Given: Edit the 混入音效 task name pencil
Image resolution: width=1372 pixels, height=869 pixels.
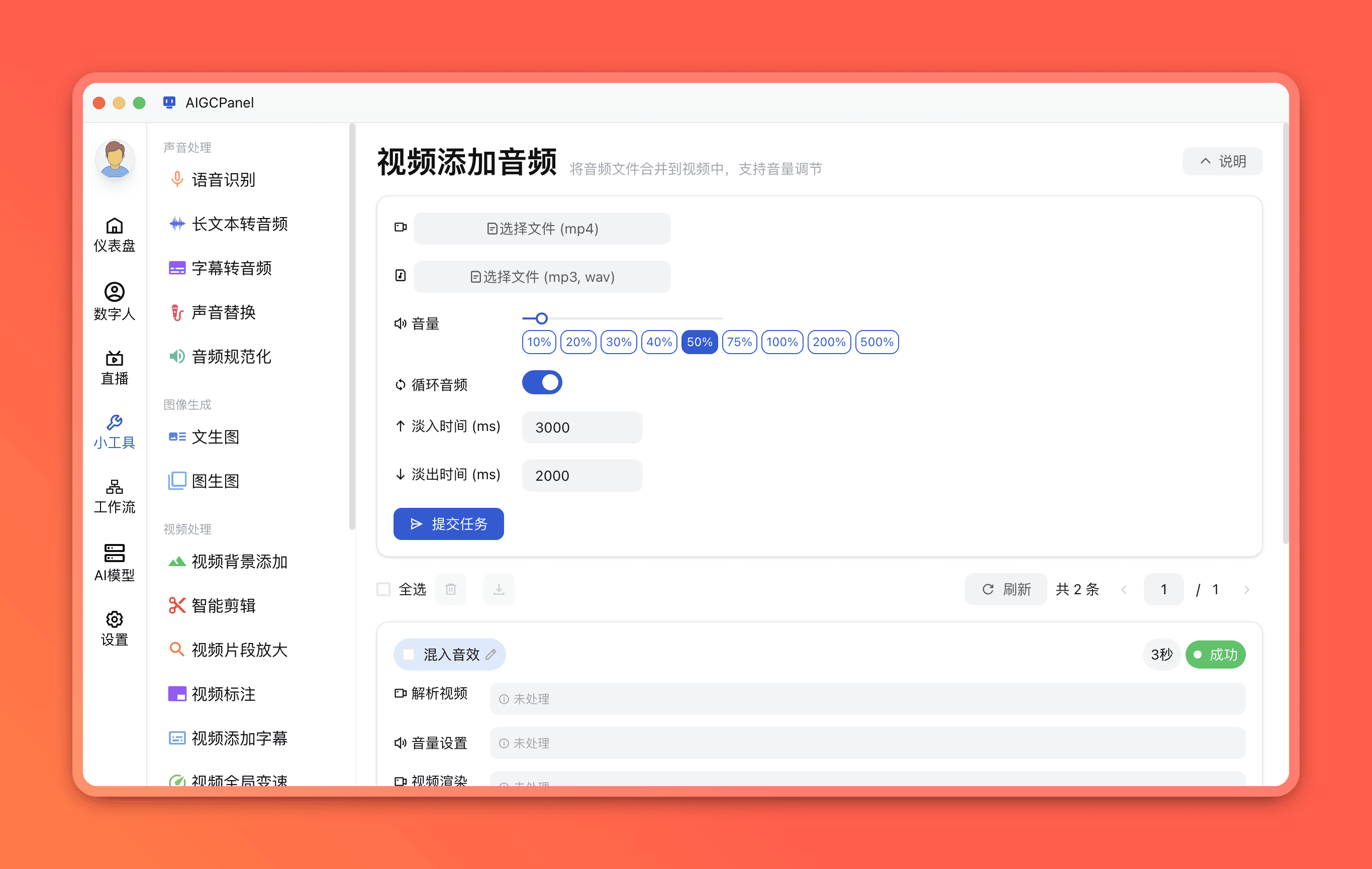Looking at the screenshot, I should [491, 655].
